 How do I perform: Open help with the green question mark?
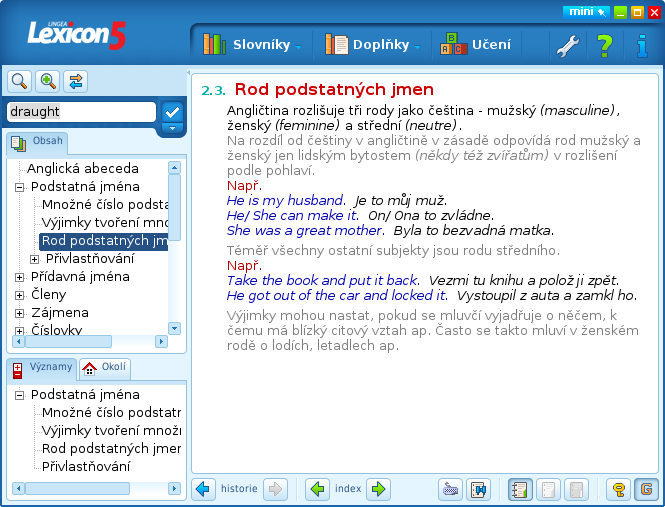click(604, 45)
